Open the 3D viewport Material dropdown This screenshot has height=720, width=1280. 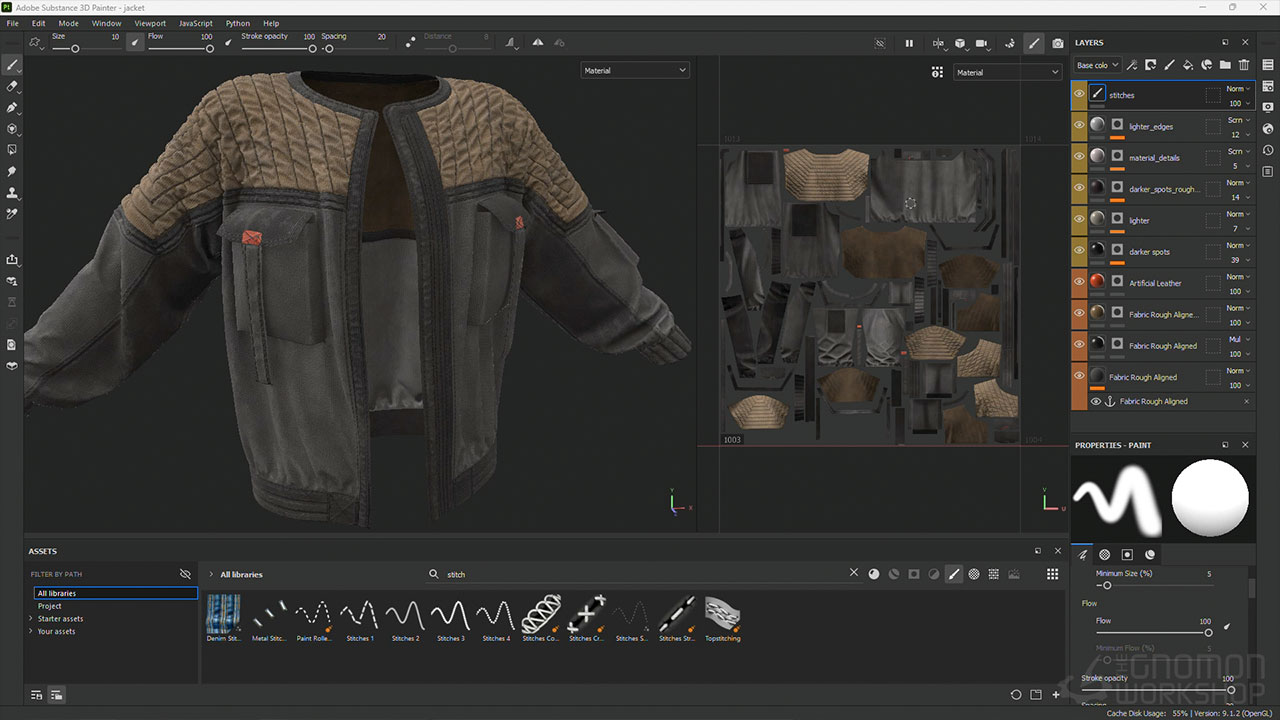pos(635,71)
